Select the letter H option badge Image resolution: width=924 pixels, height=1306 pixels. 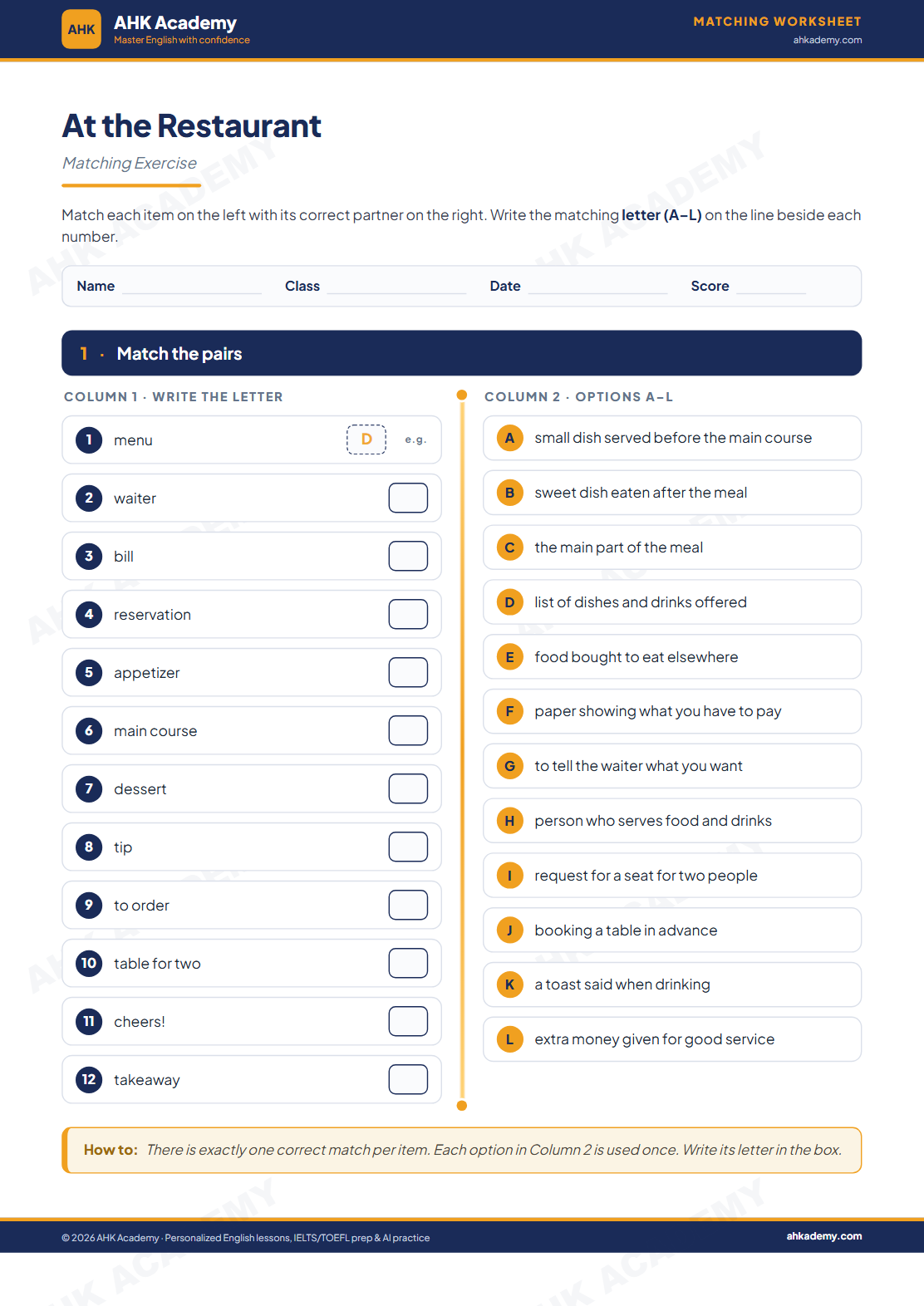click(x=509, y=821)
